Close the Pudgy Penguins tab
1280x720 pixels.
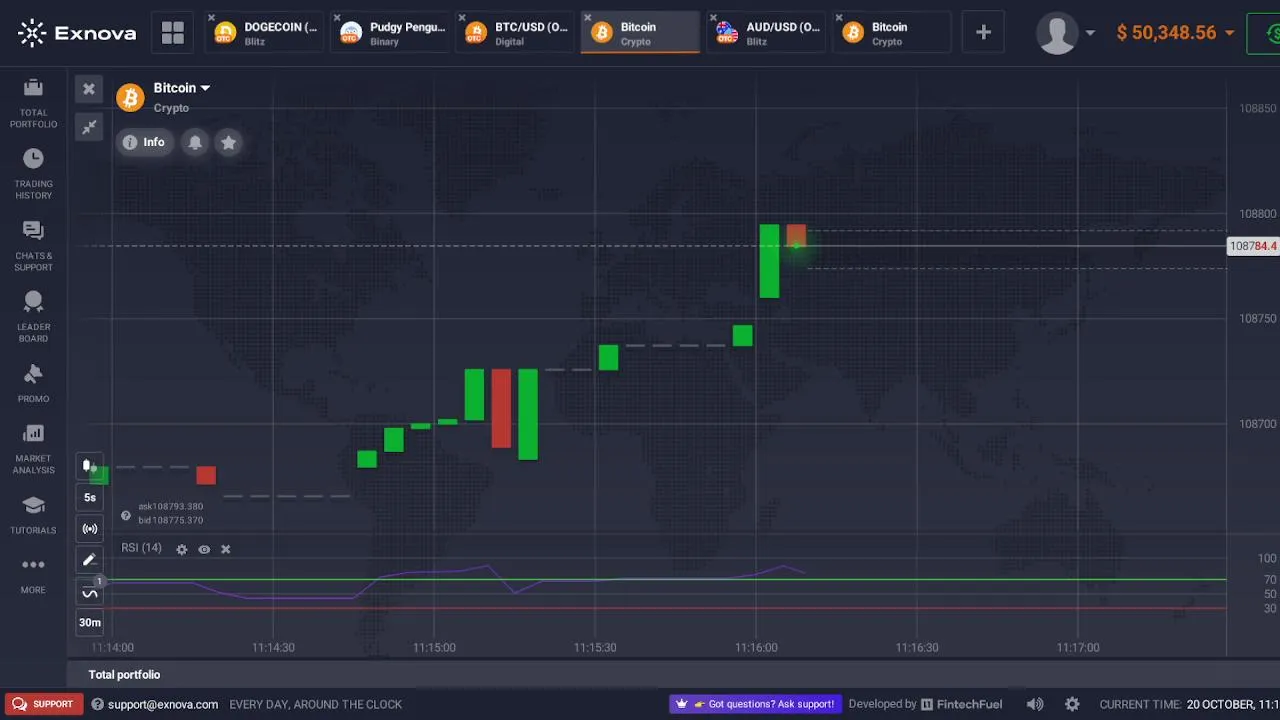click(337, 18)
